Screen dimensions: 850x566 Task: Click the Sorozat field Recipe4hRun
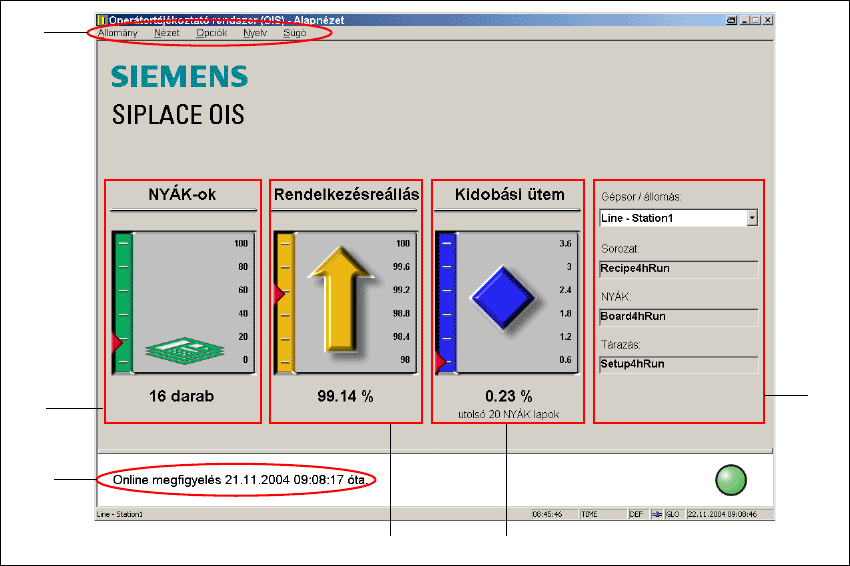[679, 269]
